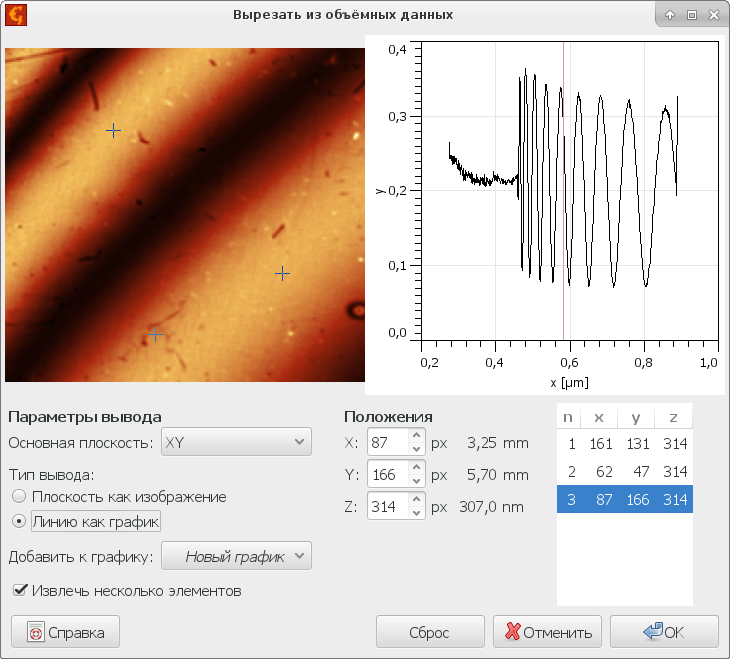Click the 'n' column header
Screen dimensions: 730x659
[x=568, y=416]
